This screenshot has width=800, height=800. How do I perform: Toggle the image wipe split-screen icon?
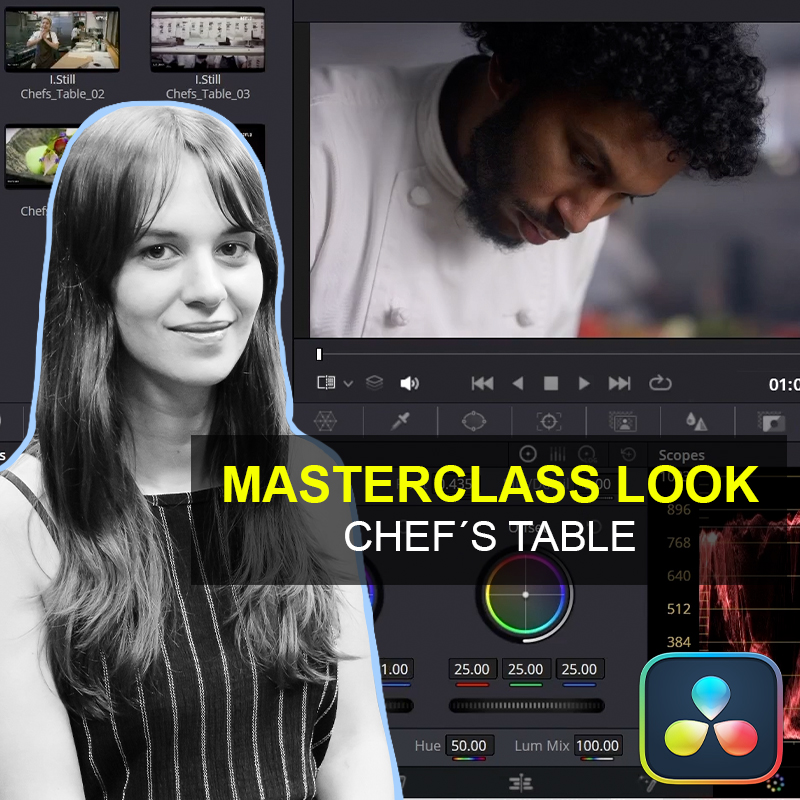(x=326, y=383)
